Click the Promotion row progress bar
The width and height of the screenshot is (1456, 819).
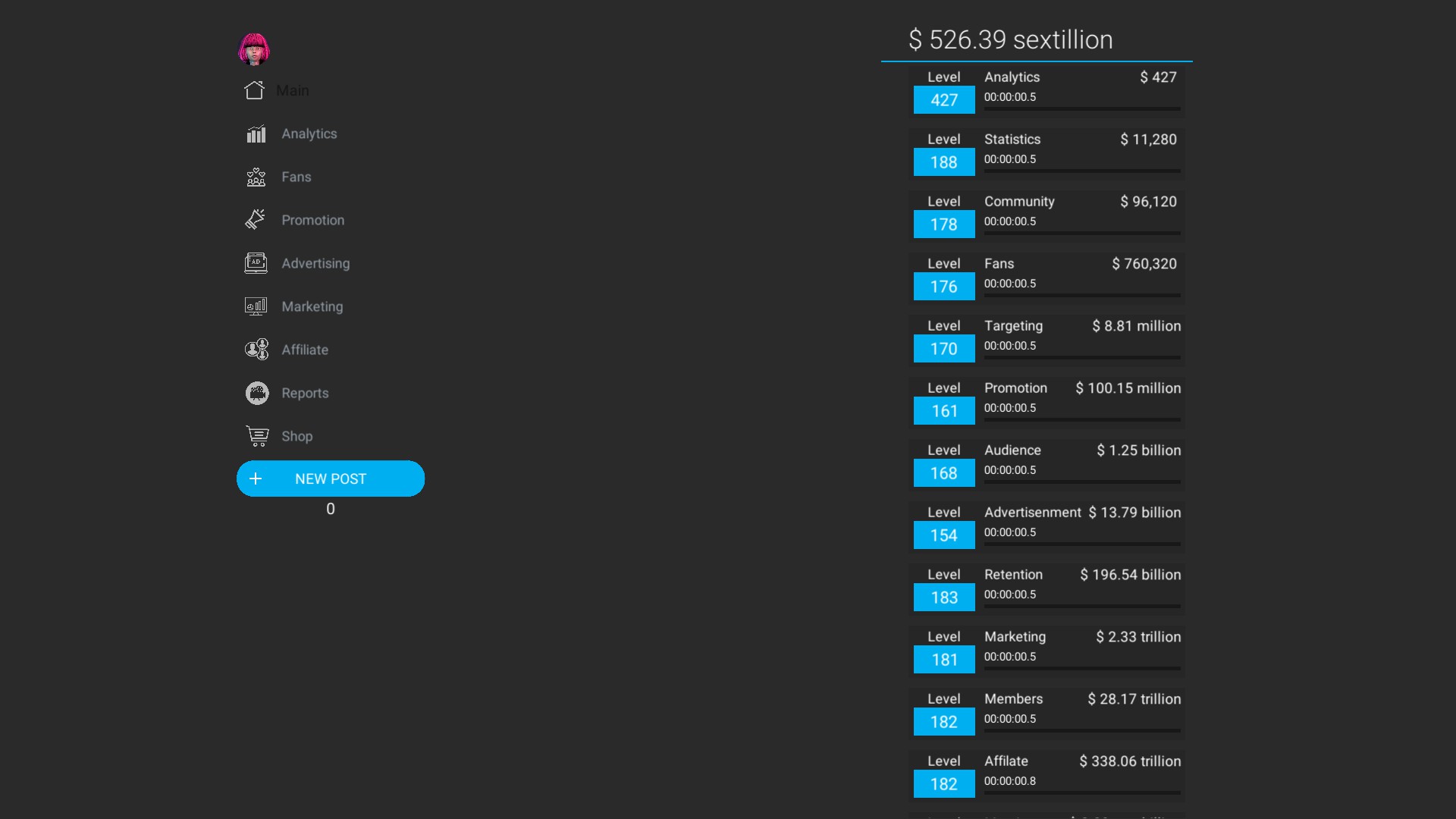pos(1082,419)
